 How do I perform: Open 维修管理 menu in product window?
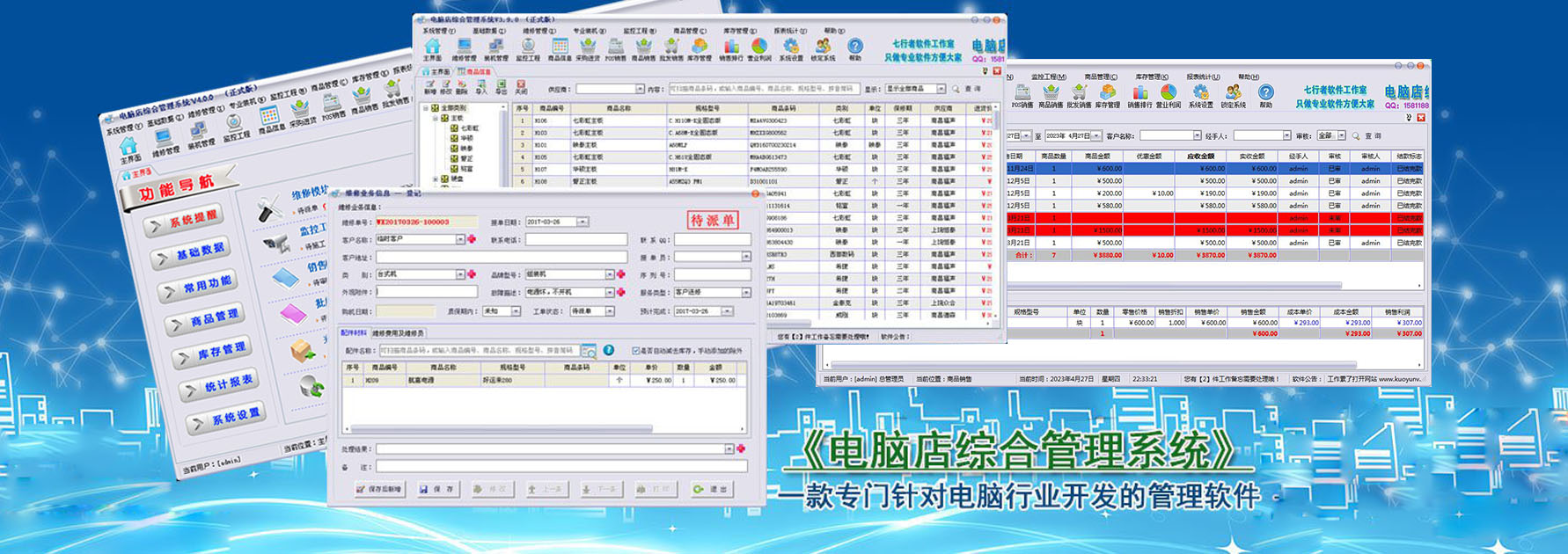click(x=538, y=31)
